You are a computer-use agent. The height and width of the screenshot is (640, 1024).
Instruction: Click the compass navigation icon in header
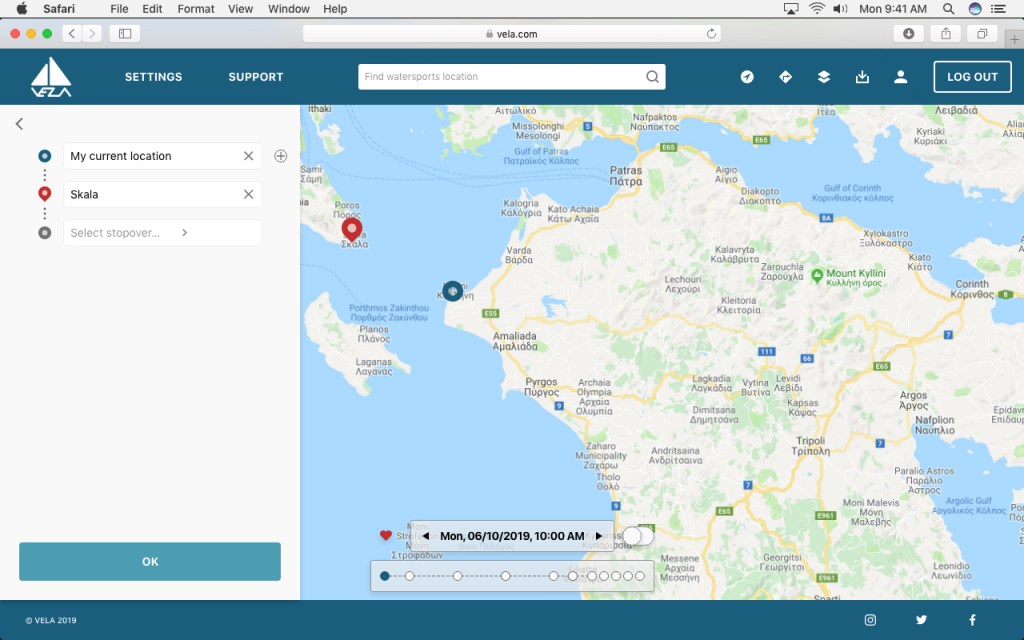click(x=747, y=77)
